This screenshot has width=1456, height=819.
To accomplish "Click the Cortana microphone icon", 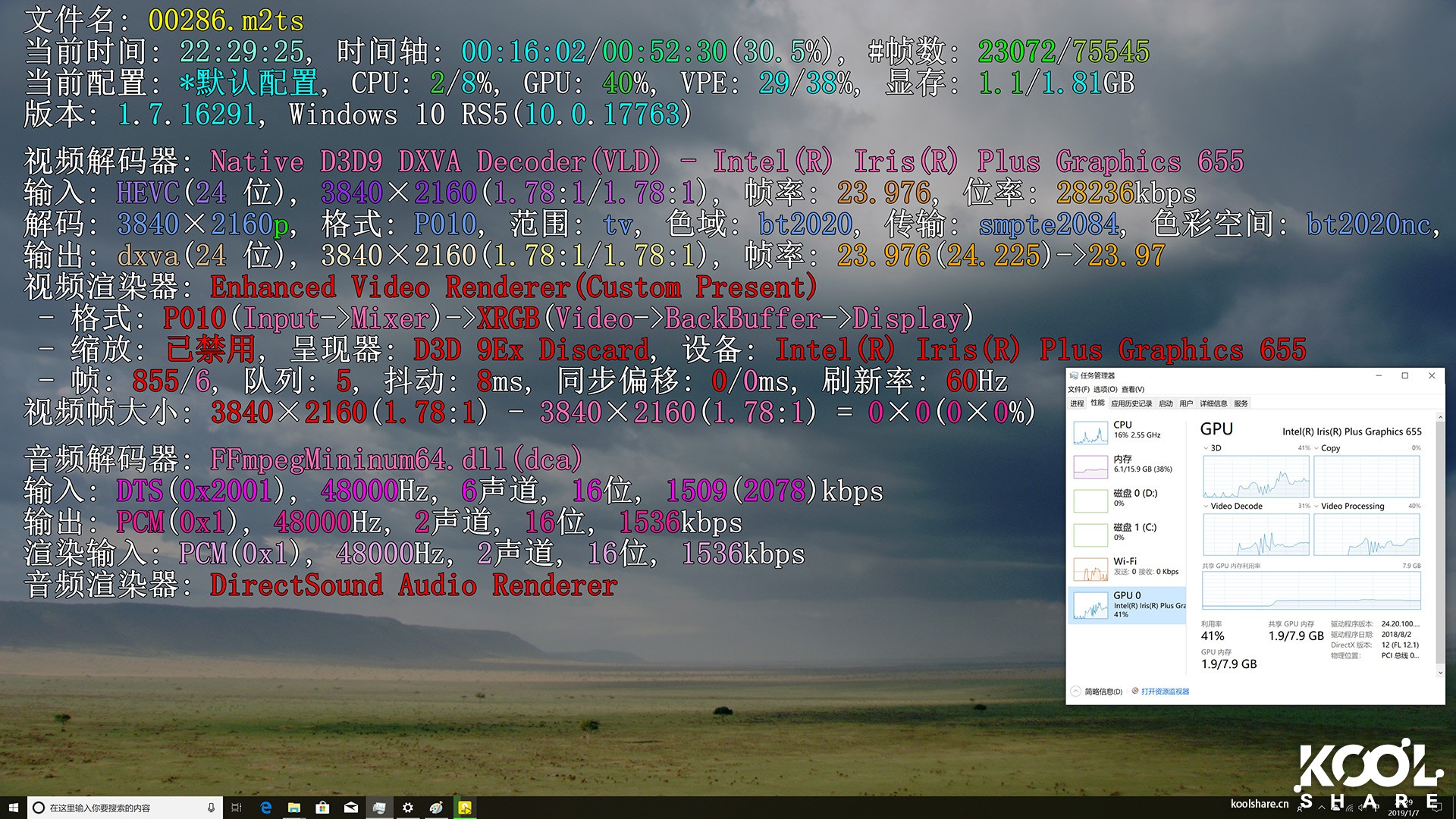I will [211, 808].
